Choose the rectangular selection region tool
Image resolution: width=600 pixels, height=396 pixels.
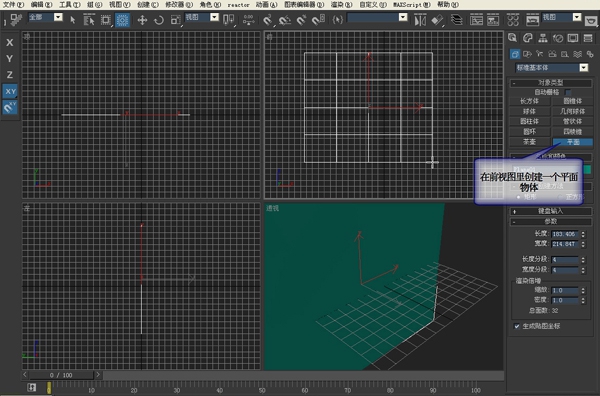105,20
